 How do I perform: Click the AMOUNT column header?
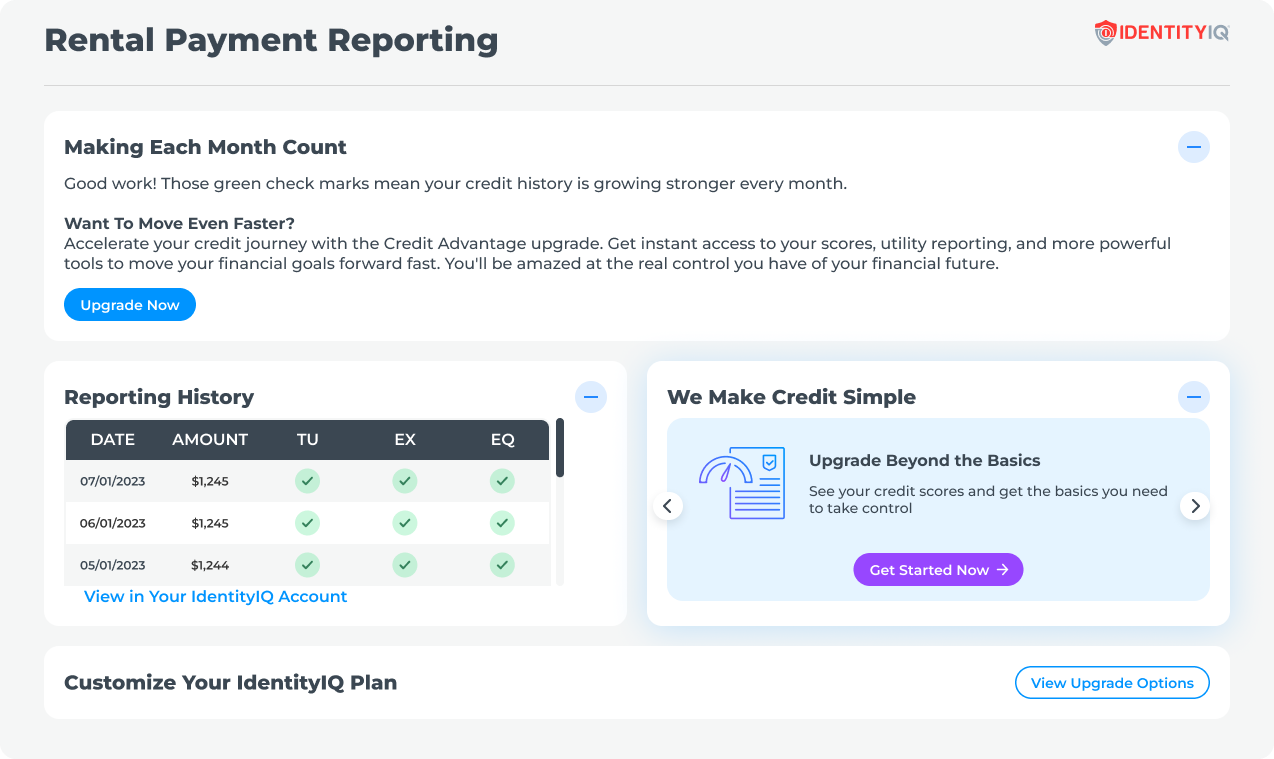[x=210, y=439]
